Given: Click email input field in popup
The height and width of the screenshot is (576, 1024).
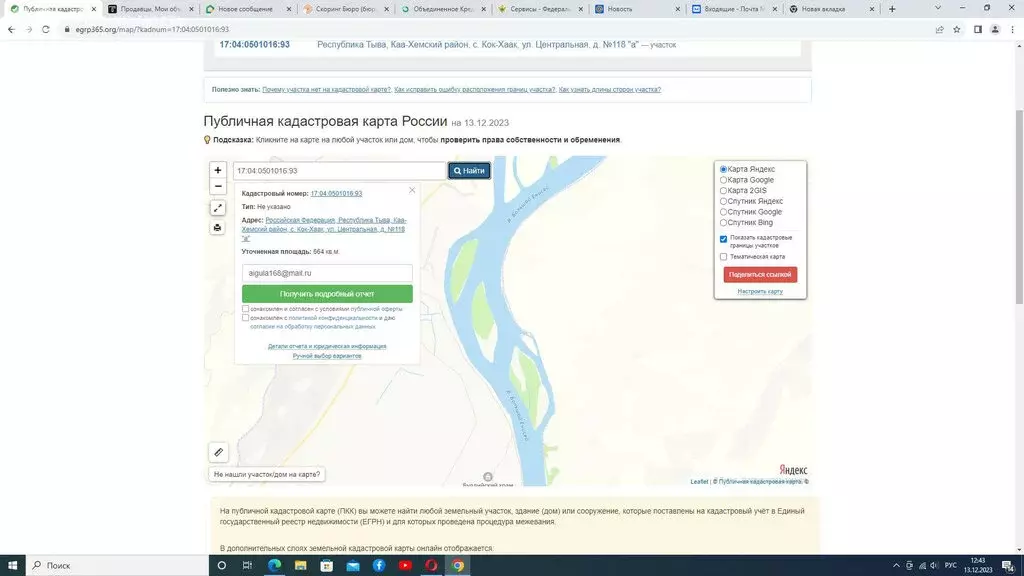Looking at the screenshot, I should (x=327, y=273).
